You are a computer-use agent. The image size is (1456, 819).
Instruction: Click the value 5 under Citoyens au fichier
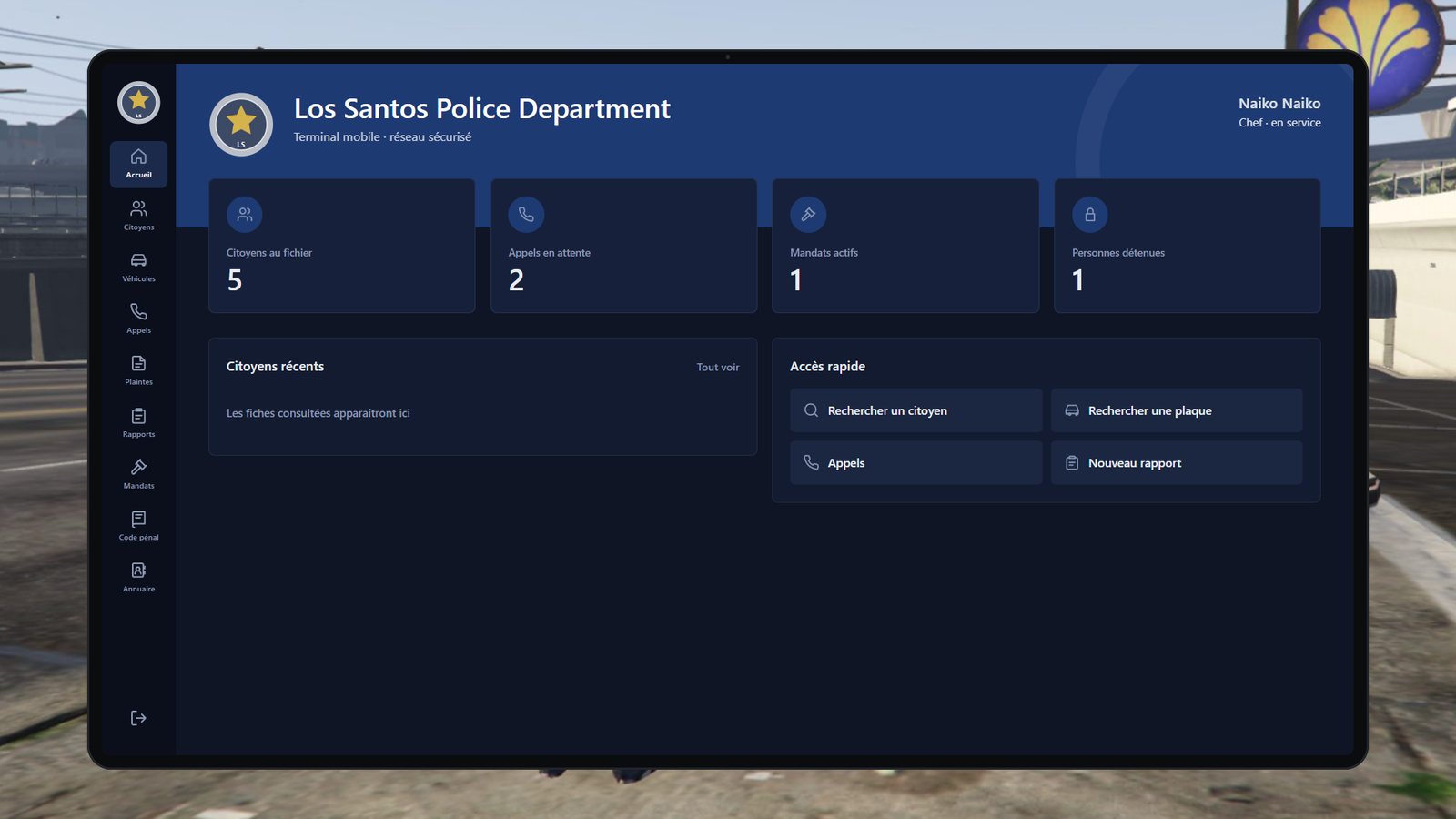click(235, 280)
